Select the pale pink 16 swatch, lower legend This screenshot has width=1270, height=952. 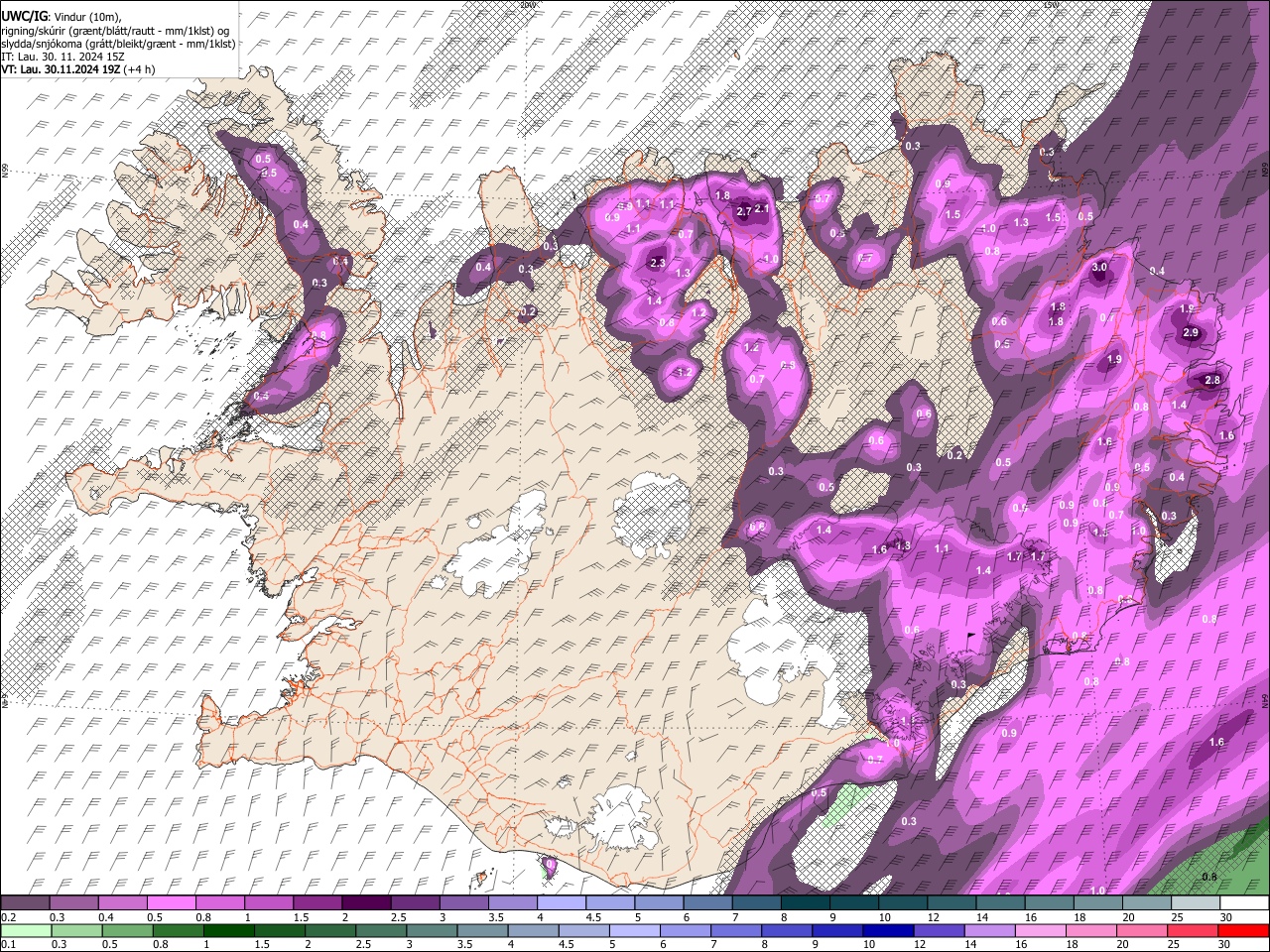coord(1040,930)
